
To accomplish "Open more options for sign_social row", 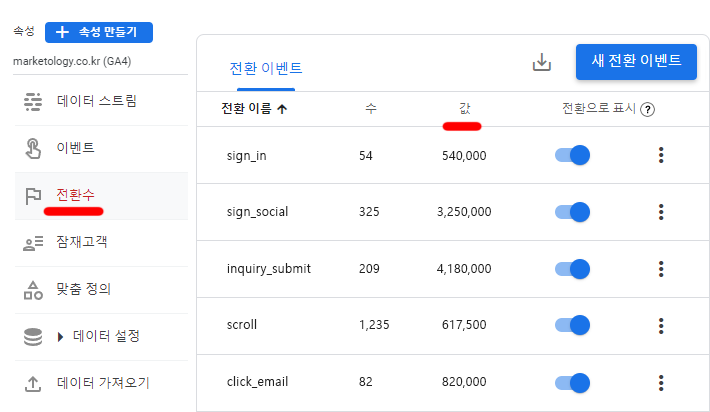I will tap(661, 212).
